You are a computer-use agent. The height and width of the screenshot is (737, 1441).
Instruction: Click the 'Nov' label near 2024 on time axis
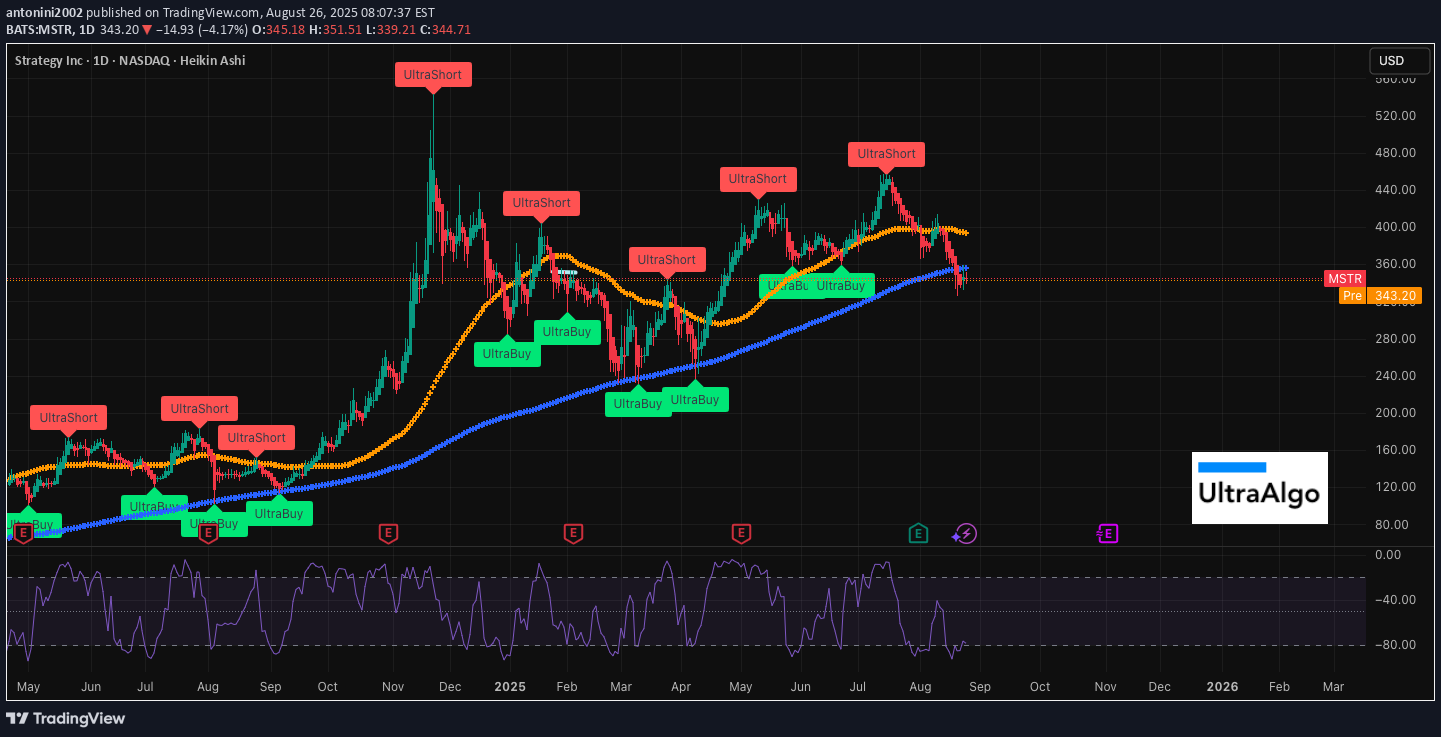393,687
